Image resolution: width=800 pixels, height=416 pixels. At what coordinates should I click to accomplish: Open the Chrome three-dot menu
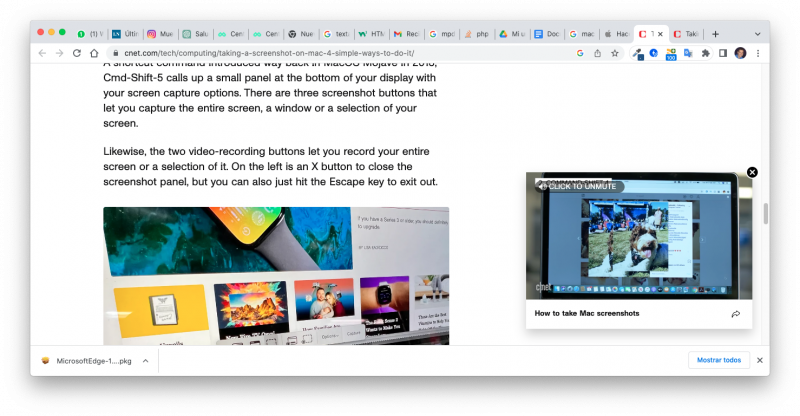pos(757,53)
